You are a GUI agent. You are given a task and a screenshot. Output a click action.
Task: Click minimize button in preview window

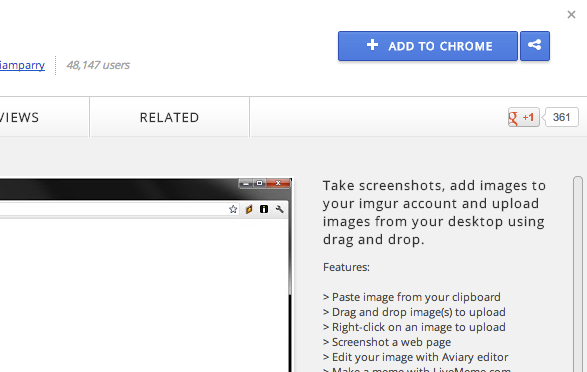(x=246, y=183)
